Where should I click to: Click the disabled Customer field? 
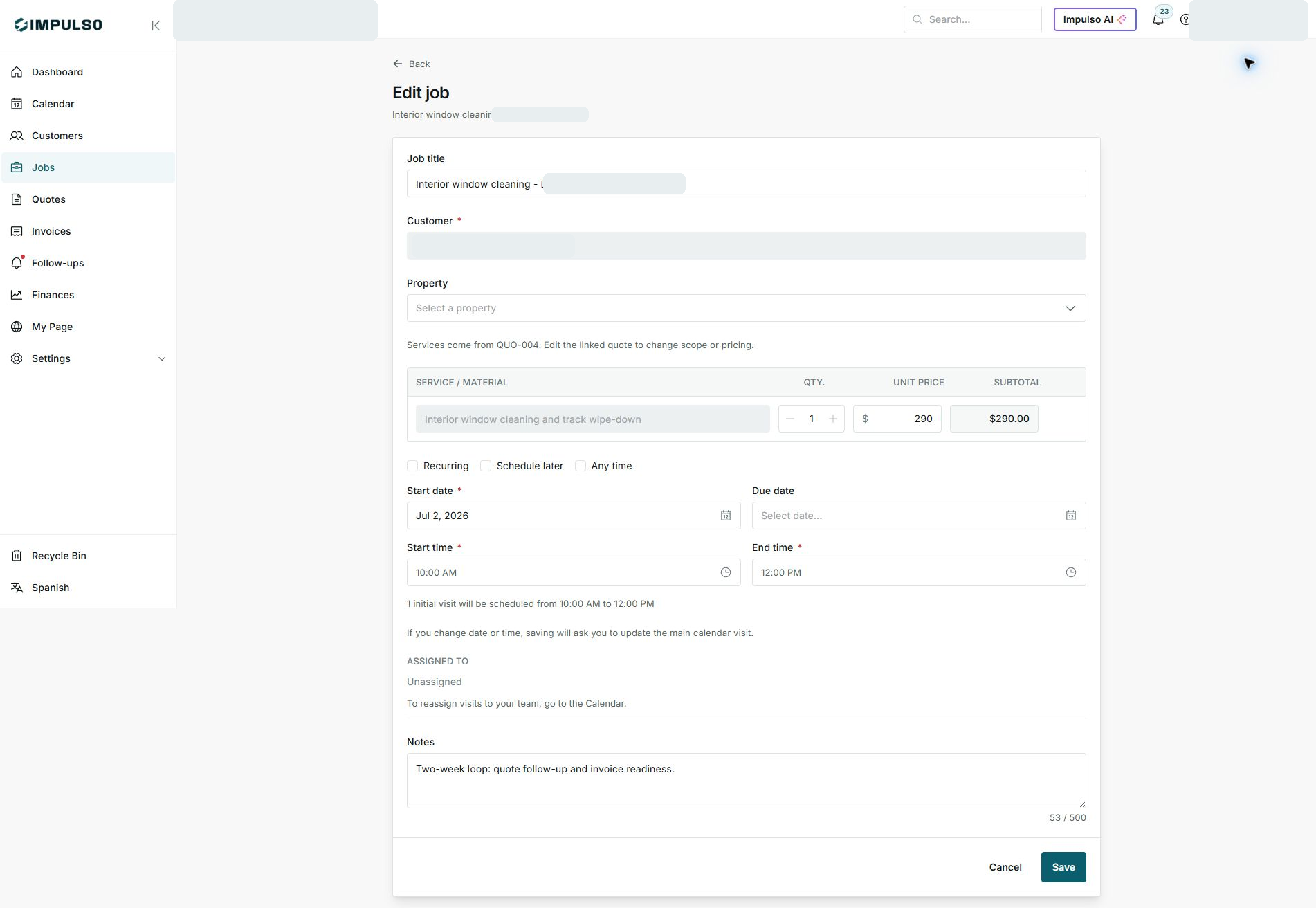coord(746,246)
